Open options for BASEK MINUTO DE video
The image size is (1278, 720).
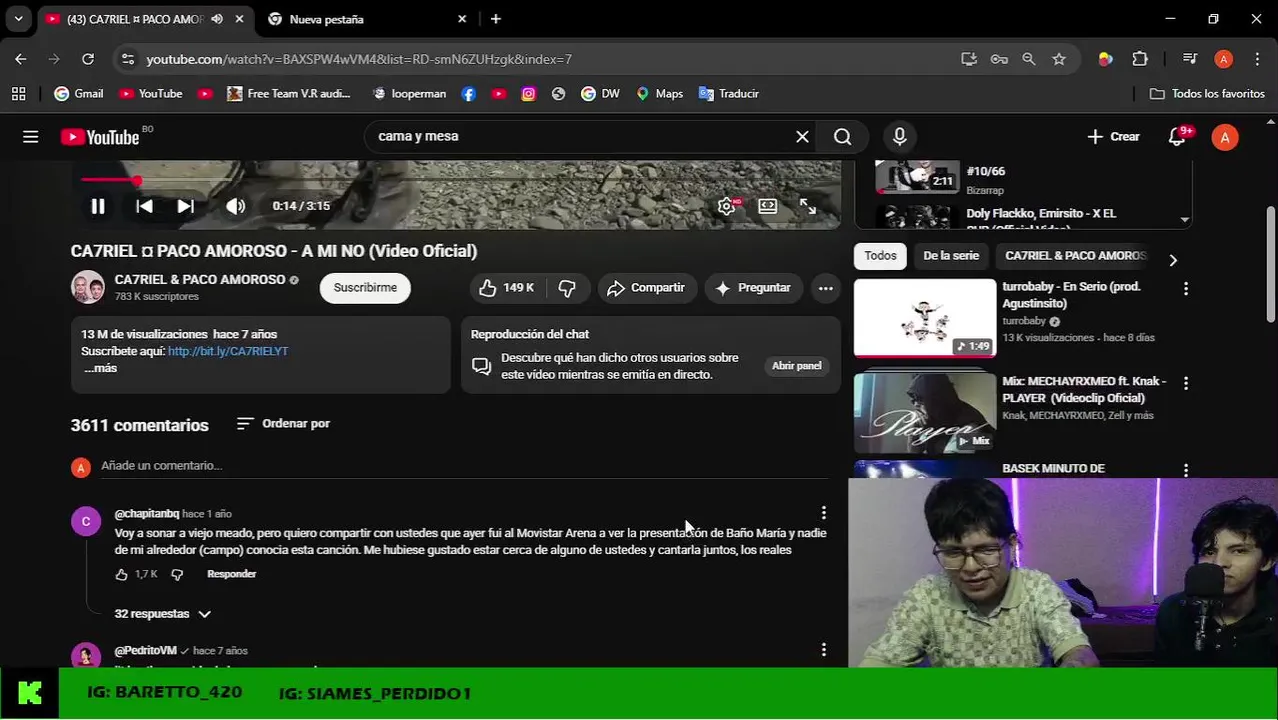(x=1186, y=470)
